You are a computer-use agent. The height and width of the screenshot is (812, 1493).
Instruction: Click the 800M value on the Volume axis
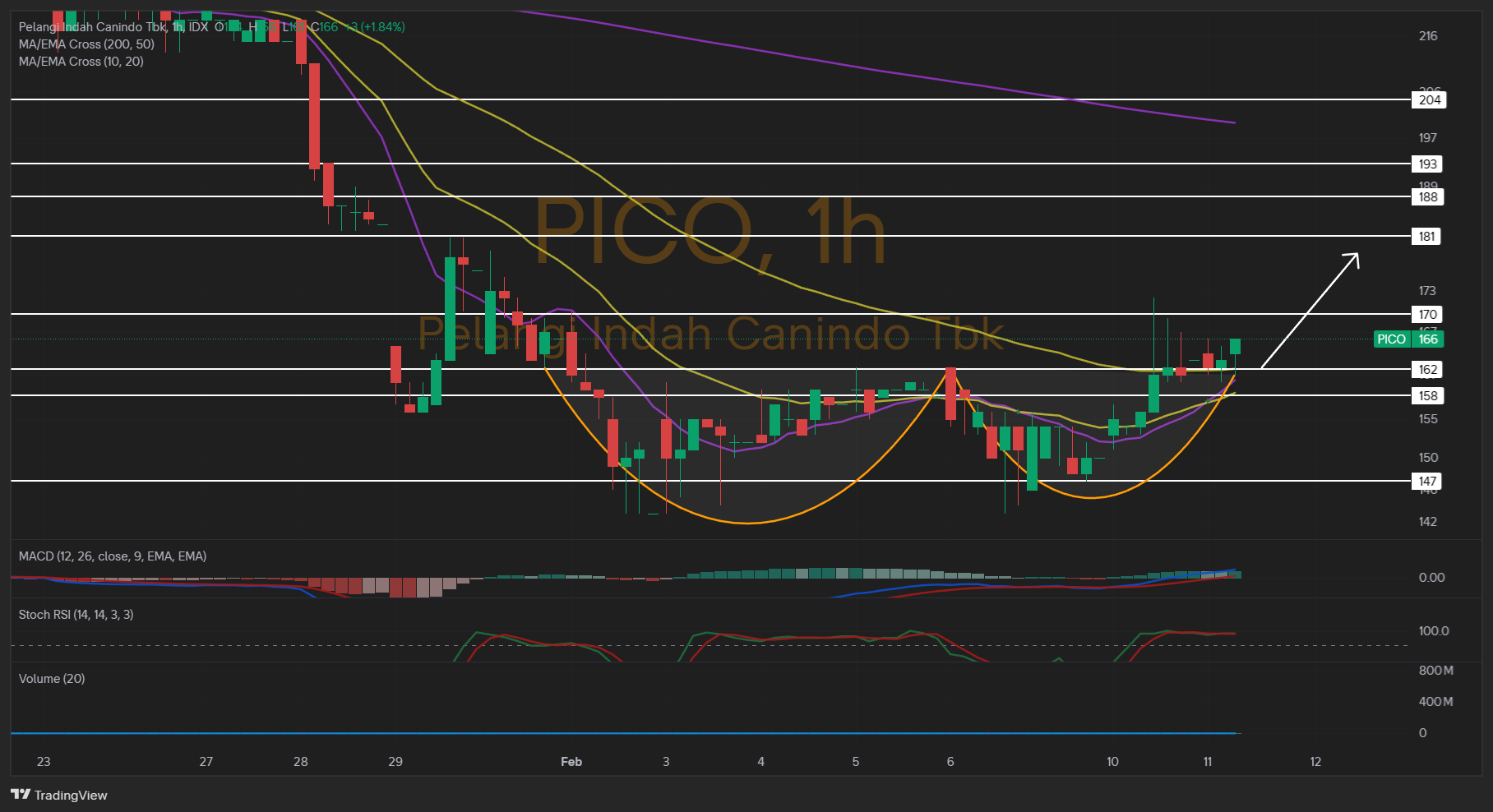coord(1436,671)
